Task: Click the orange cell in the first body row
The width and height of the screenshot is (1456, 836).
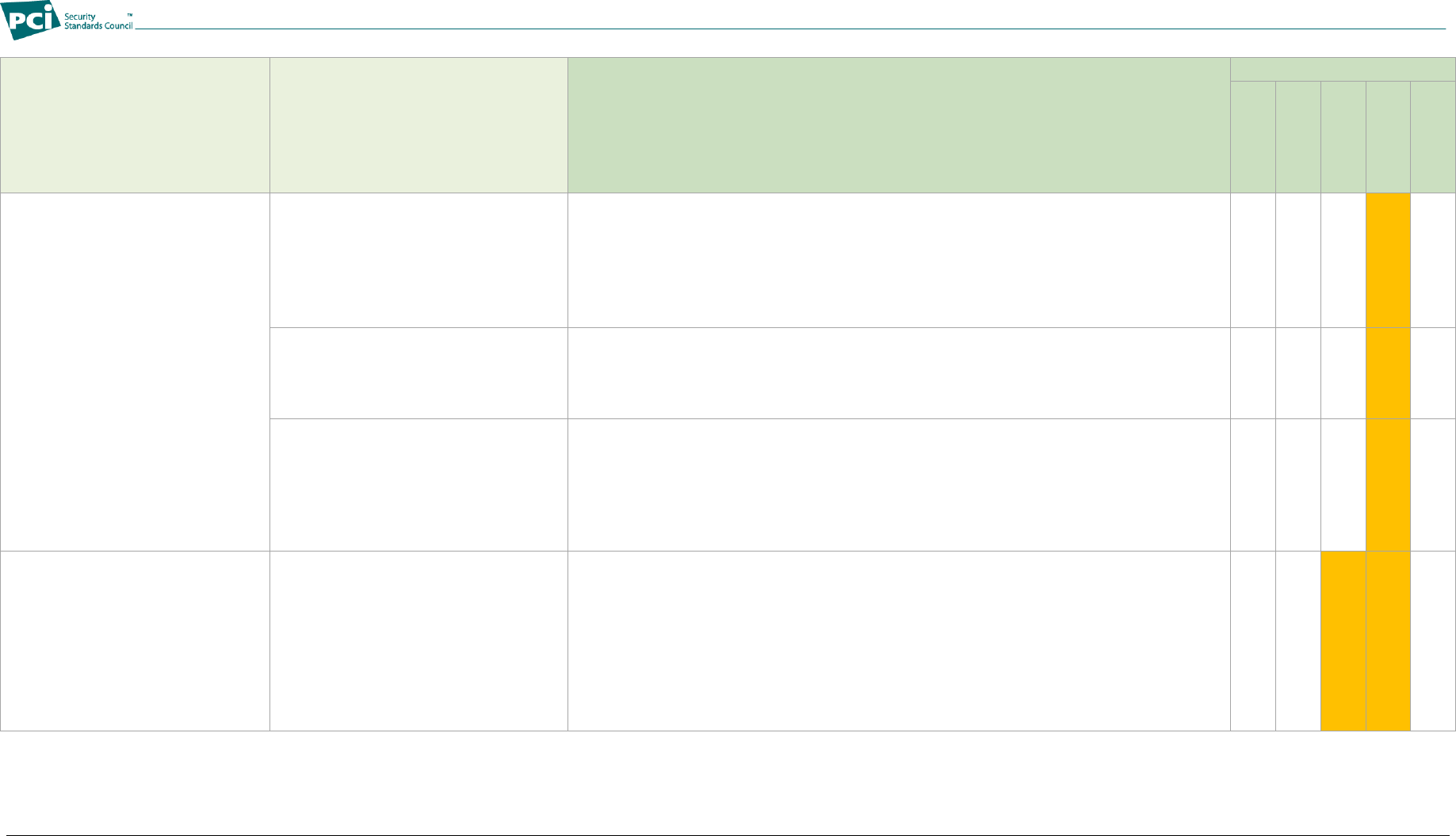Action: click(x=1388, y=261)
